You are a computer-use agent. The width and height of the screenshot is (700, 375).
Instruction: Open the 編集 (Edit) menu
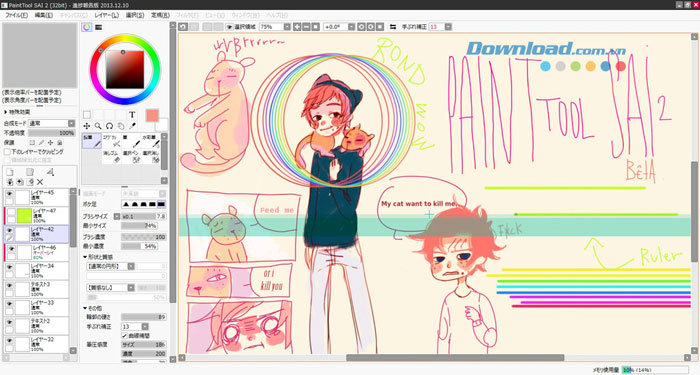coord(44,15)
